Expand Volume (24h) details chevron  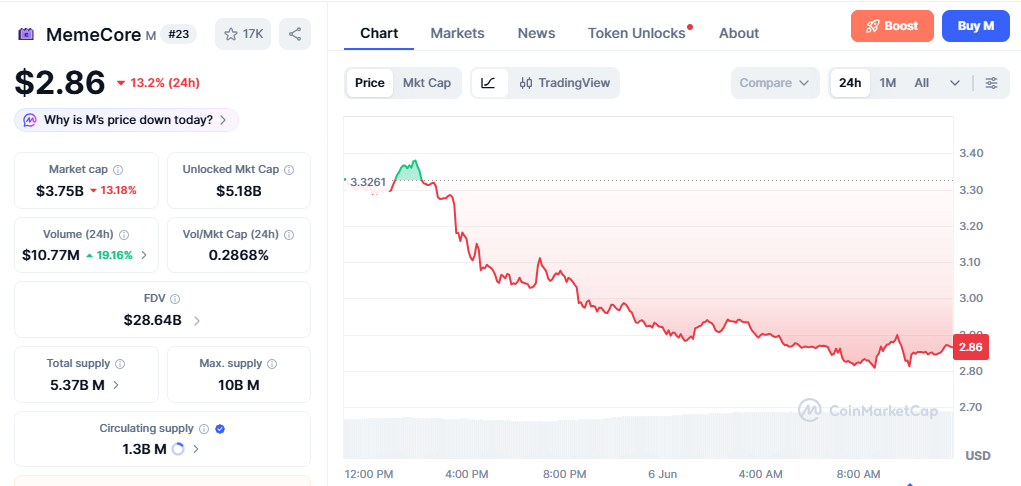coord(144,255)
